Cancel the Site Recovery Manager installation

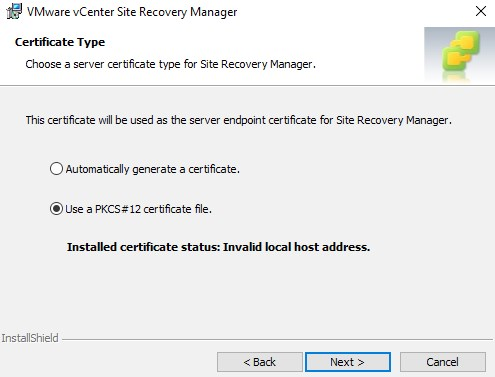tap(443, 362)
